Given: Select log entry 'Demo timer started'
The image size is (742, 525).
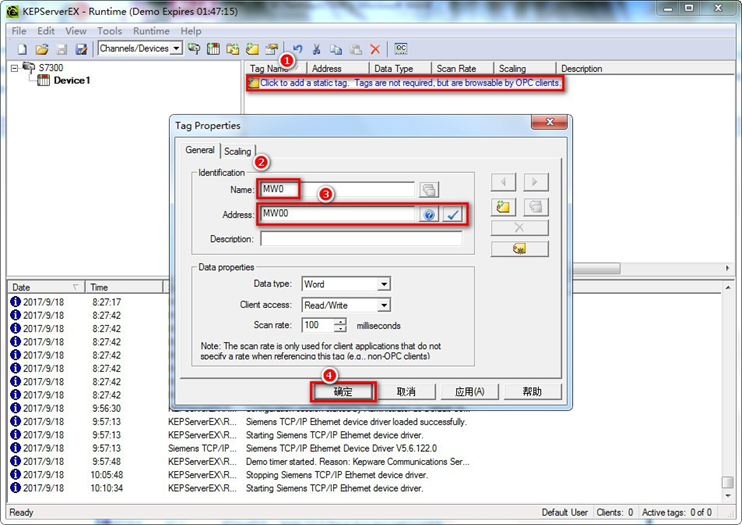Looking at the screenshot, I should click(357, 462).
